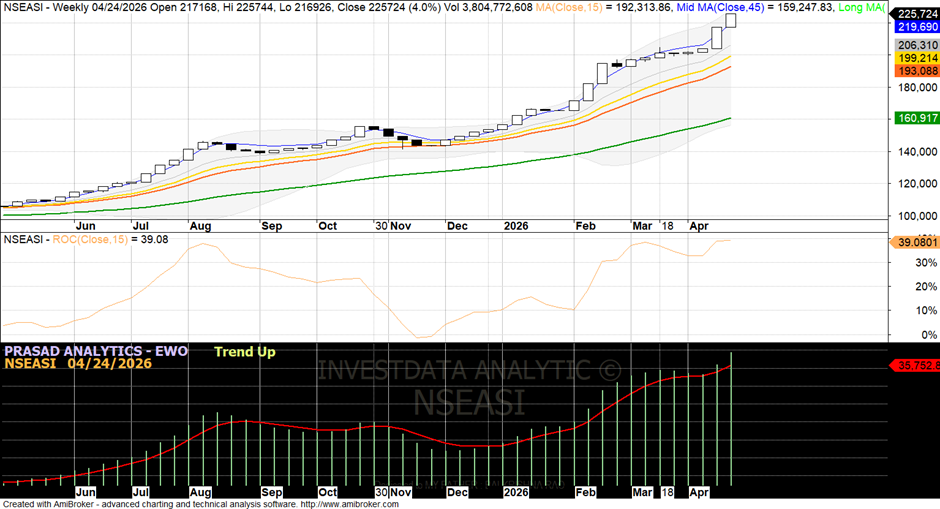The width and height of the screenshot is (940, 509).
Task: Click the Aug marker on bottom EWO axis
Action: (x=201, y=493)
